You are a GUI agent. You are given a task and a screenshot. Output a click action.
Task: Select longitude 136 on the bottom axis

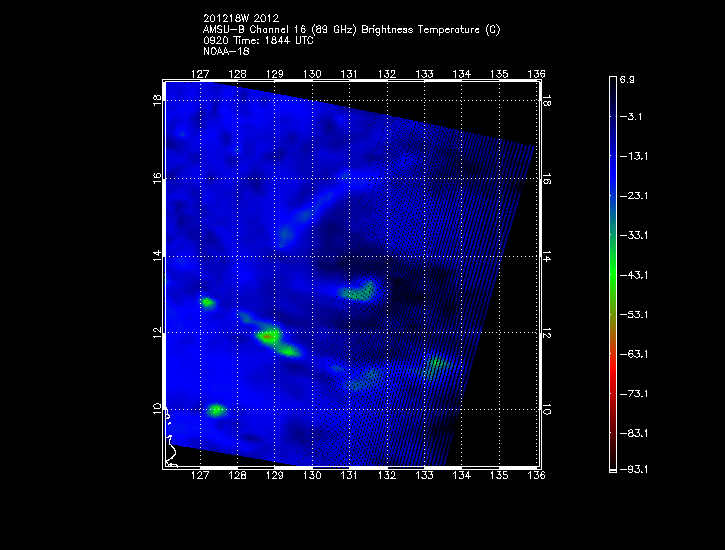click(536, 475)
